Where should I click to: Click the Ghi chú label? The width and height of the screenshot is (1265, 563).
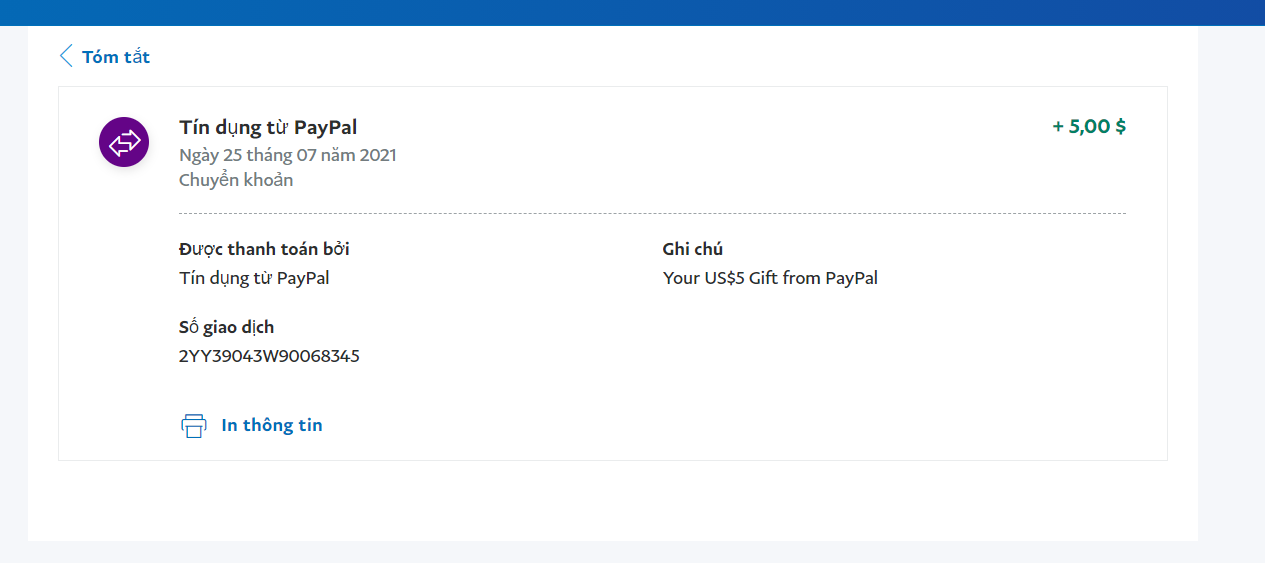[x=692, y=249]
